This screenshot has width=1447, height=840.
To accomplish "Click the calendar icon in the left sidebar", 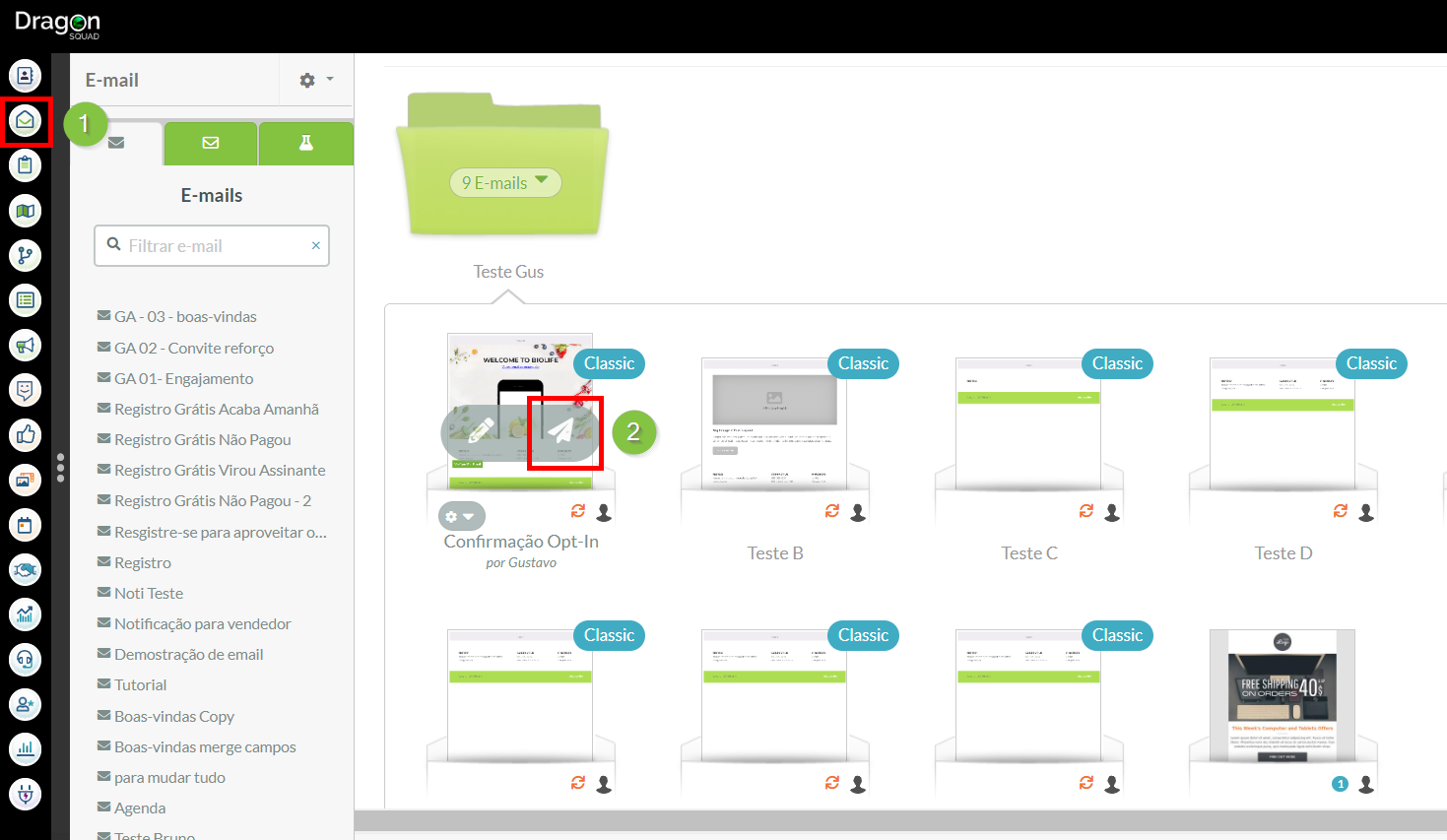I will point(25,525).
